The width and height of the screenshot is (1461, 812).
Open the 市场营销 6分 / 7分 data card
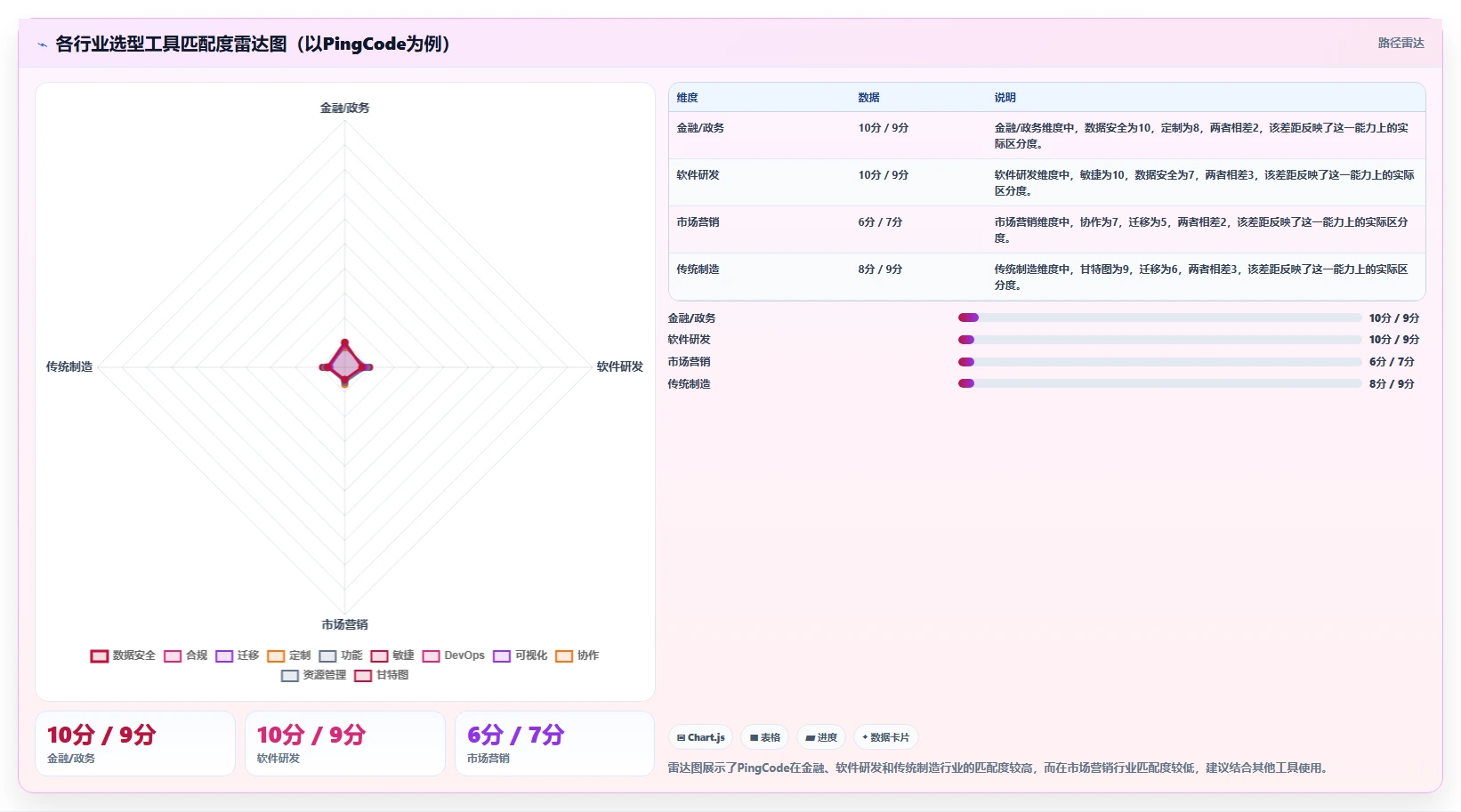click(x=555, y=744)
